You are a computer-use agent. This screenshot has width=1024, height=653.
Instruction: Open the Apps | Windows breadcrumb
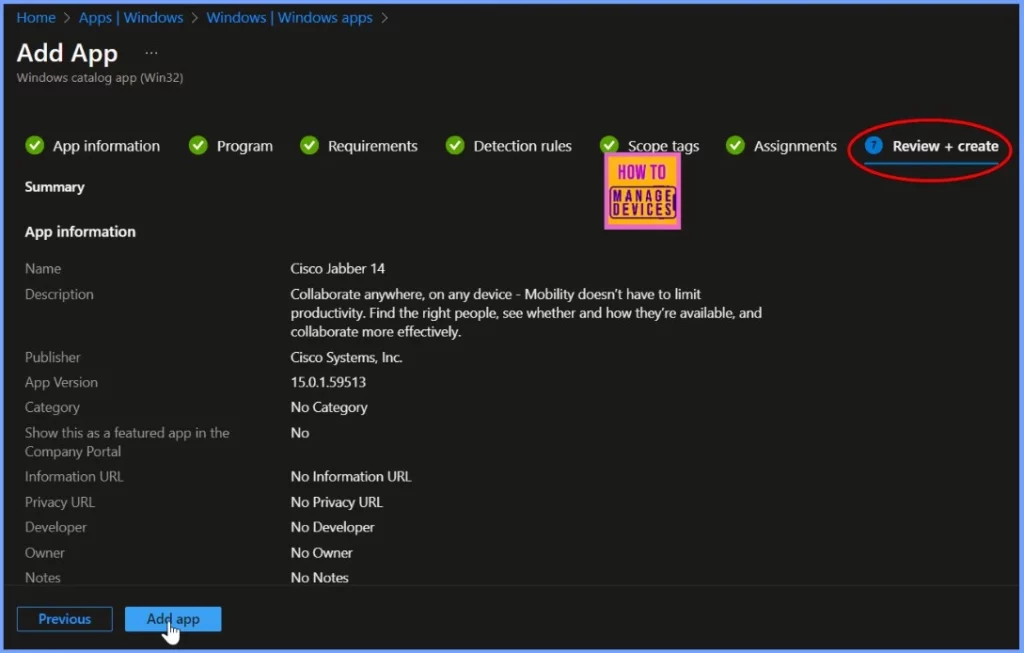131,18
